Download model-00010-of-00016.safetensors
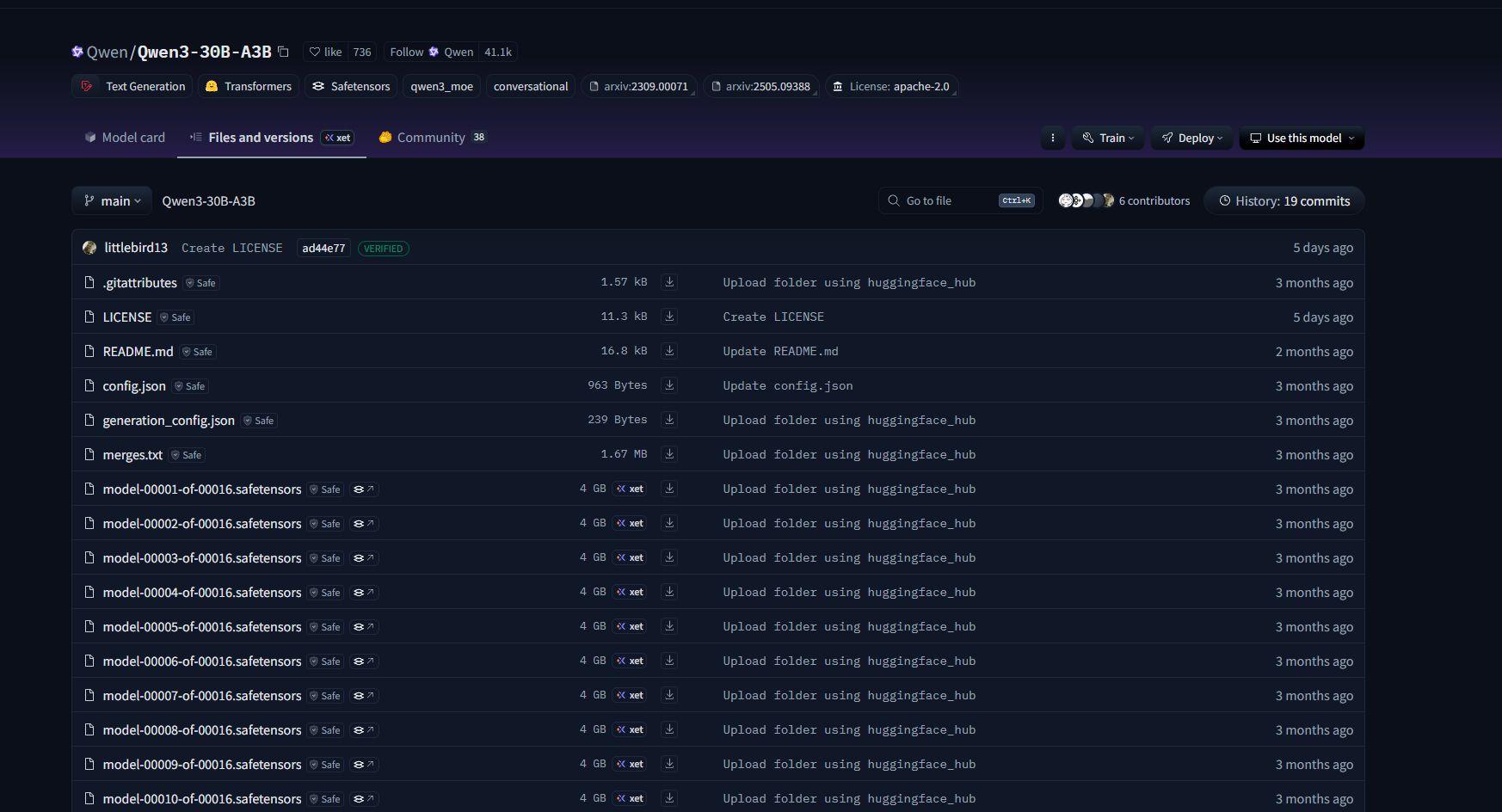The height and width of the screenshot is (812, 1502). point(669,798)
